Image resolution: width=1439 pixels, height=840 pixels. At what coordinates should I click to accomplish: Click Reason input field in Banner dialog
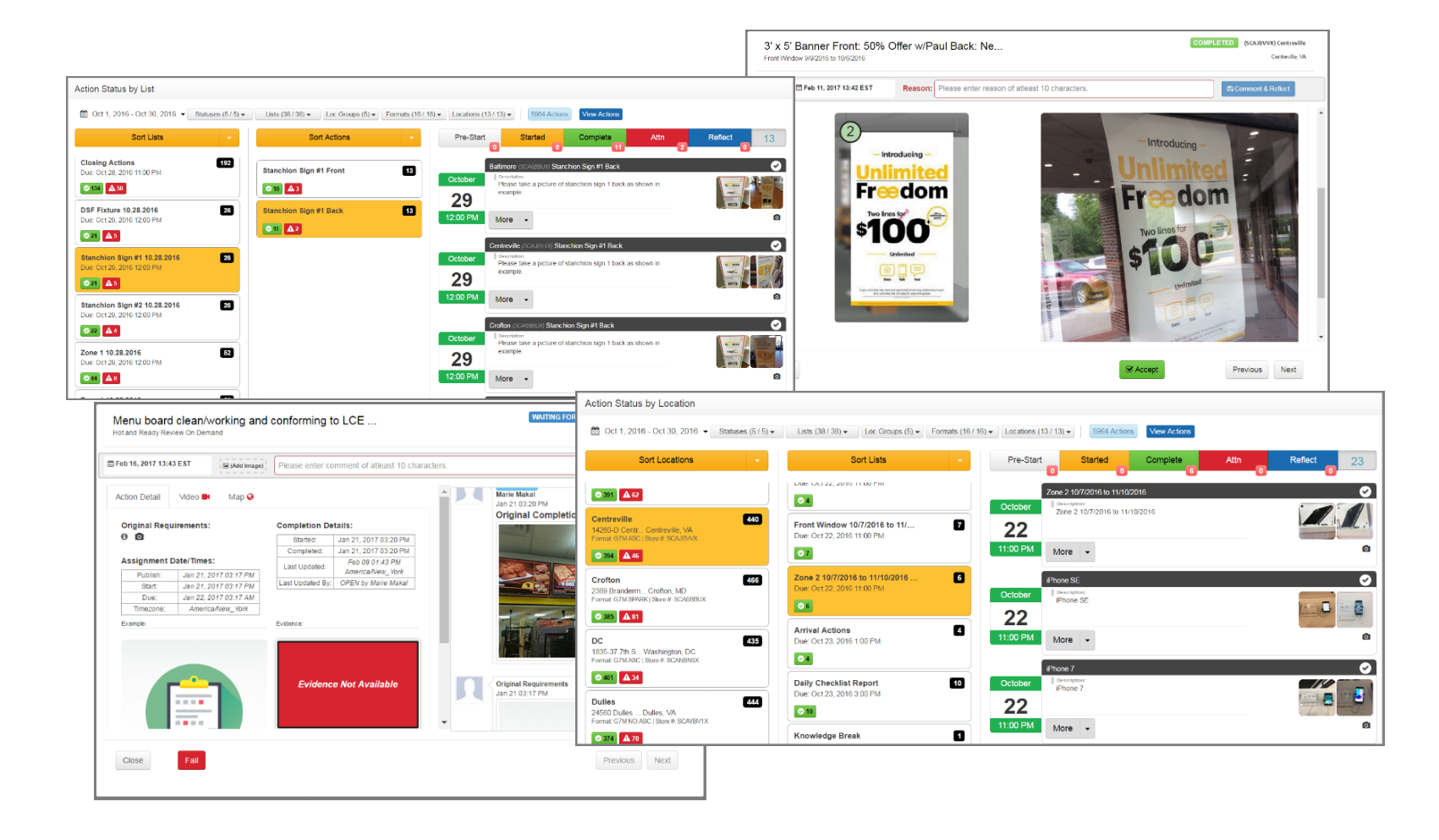(x=1074, y=88)
